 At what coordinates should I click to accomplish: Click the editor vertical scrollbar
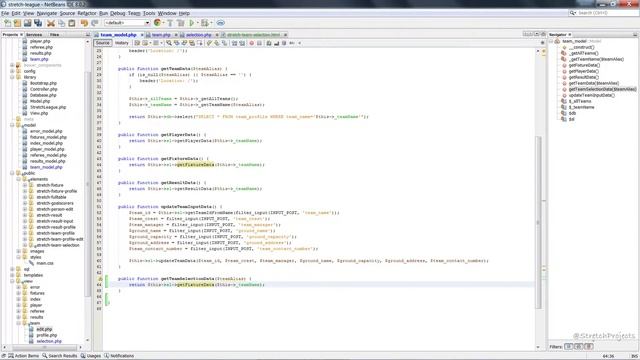pos(539,222)
